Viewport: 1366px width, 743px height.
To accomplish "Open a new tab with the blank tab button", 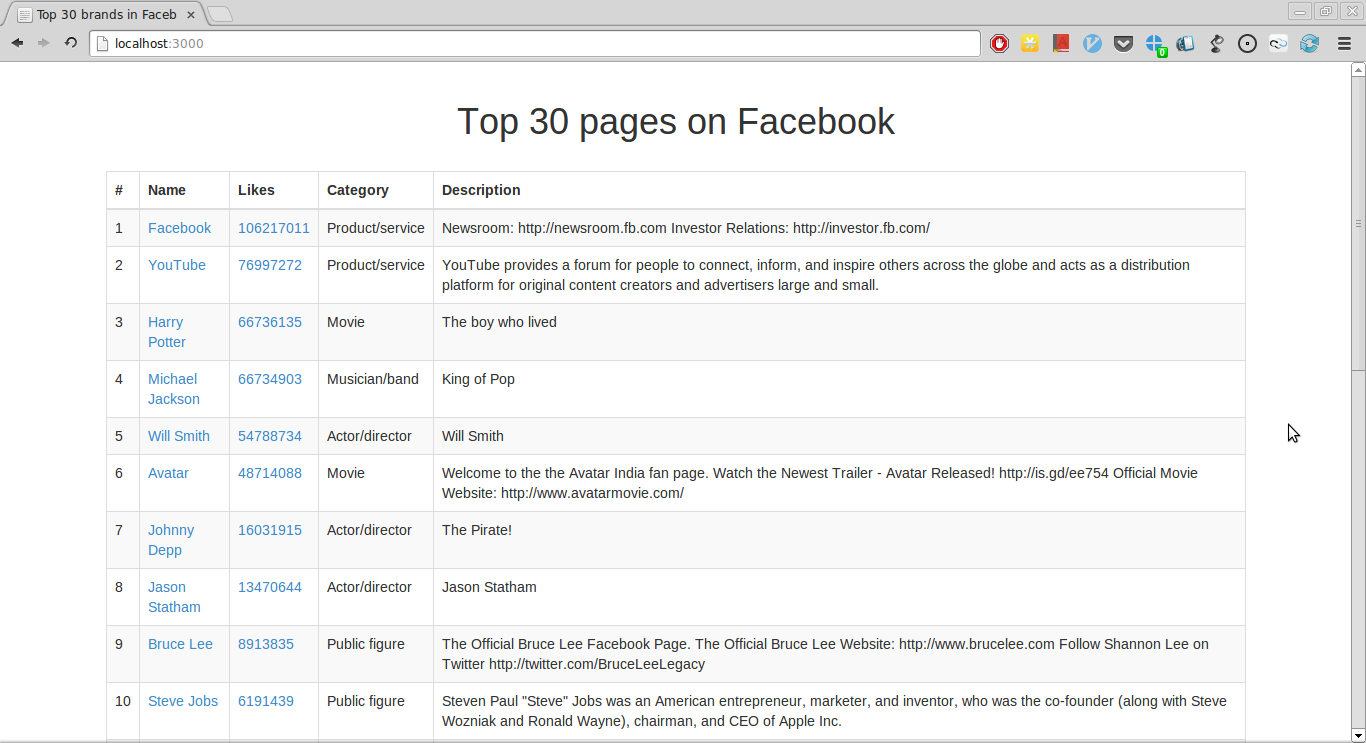I will [x=220, y=14].
